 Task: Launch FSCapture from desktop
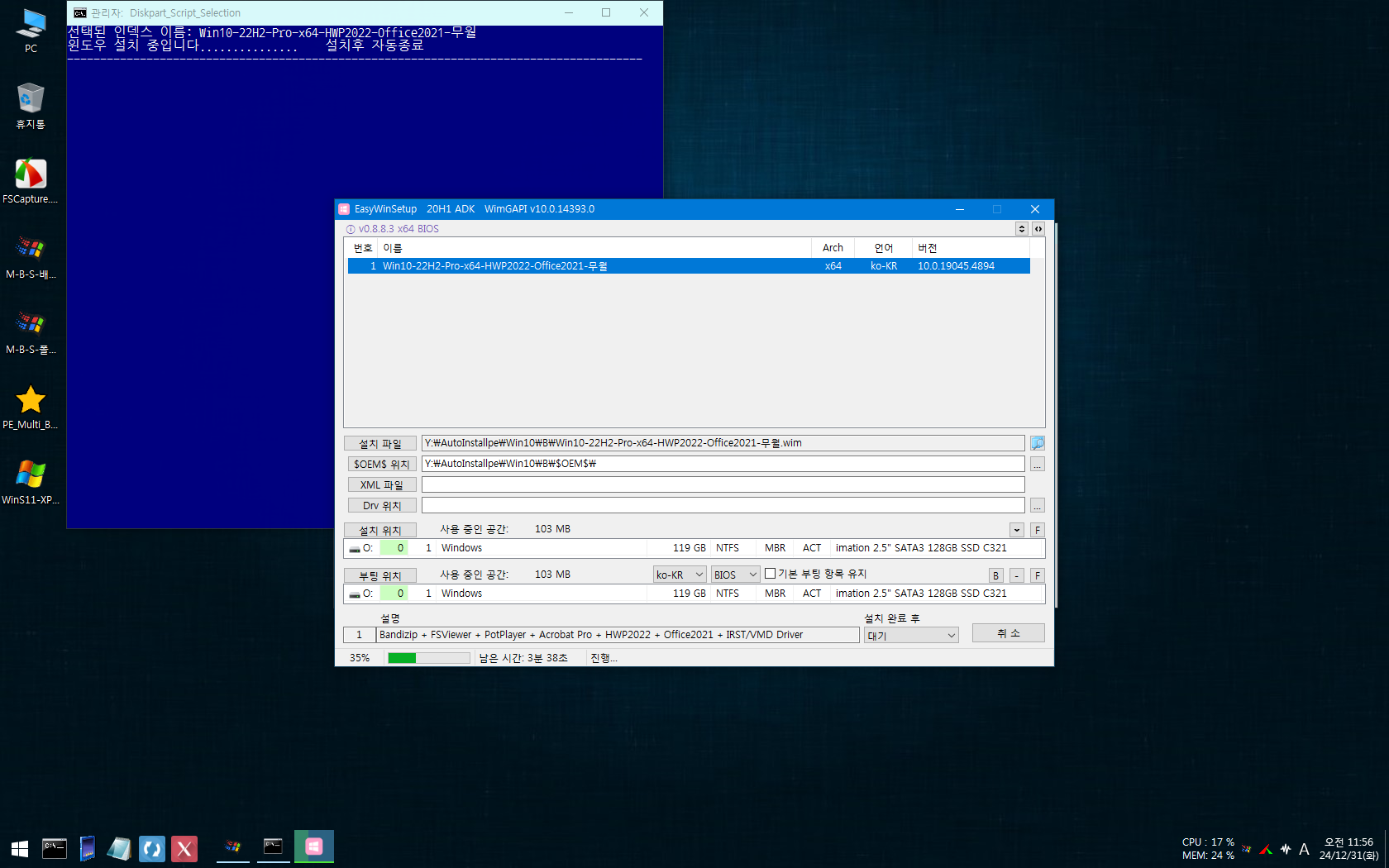point(31,181)
